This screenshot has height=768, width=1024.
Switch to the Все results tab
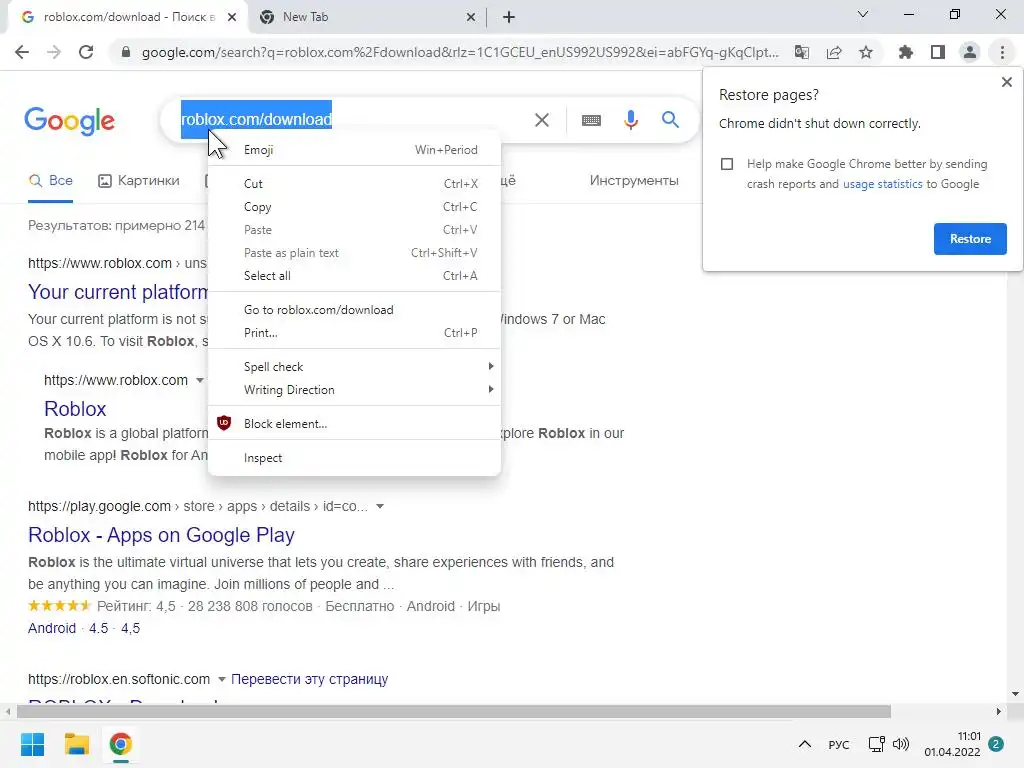pos(51,181)
